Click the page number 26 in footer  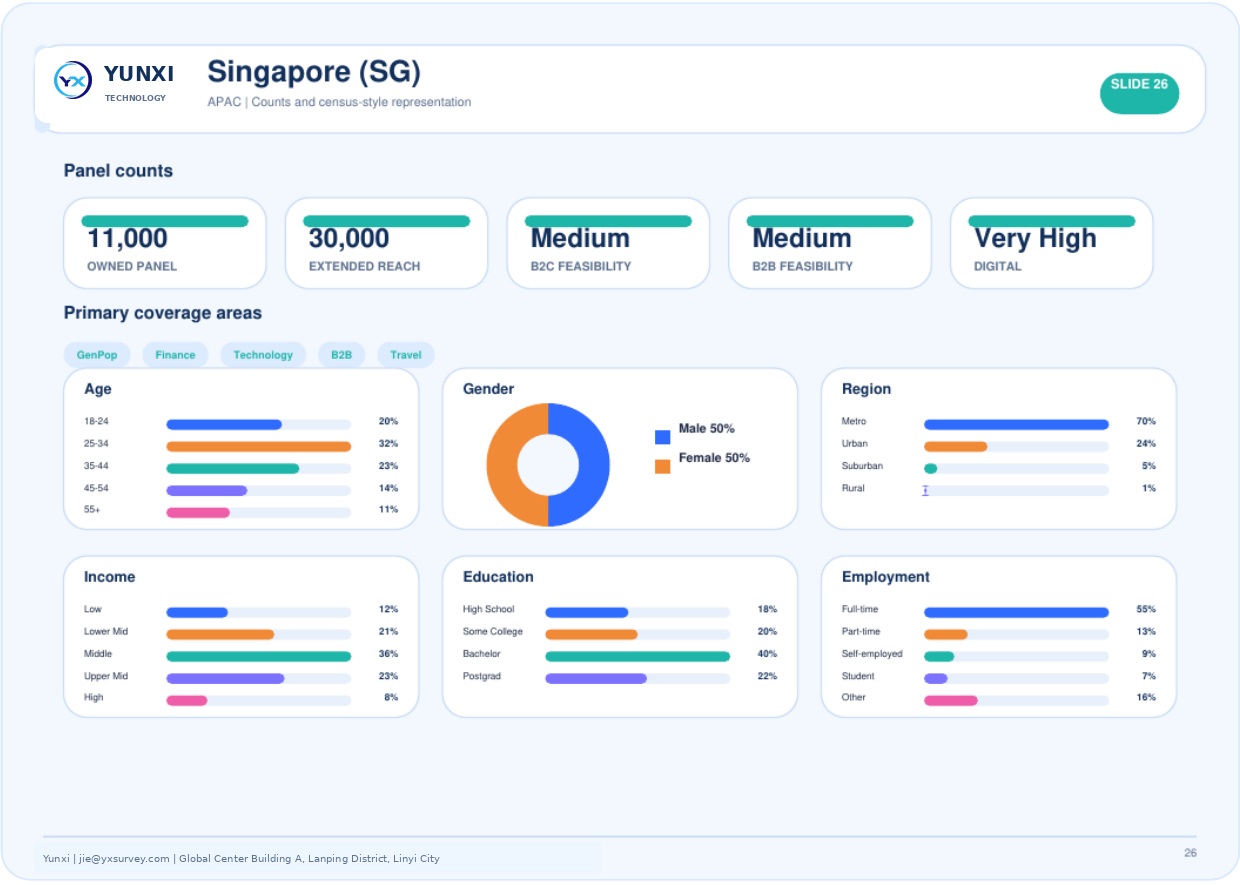pyautogui.click(x=1190, y=853)
